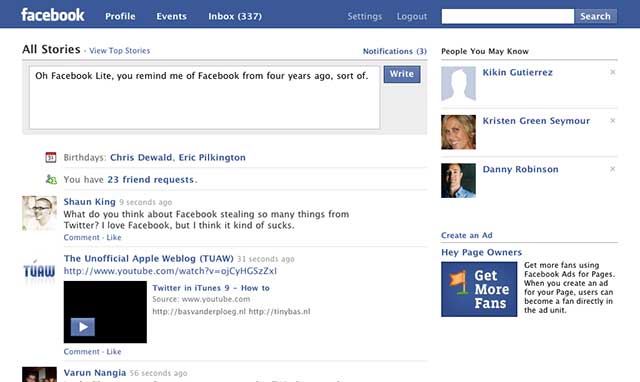Screen dimensions: 640x382
Task: Like the TUAW post
Action: (114, 351)
